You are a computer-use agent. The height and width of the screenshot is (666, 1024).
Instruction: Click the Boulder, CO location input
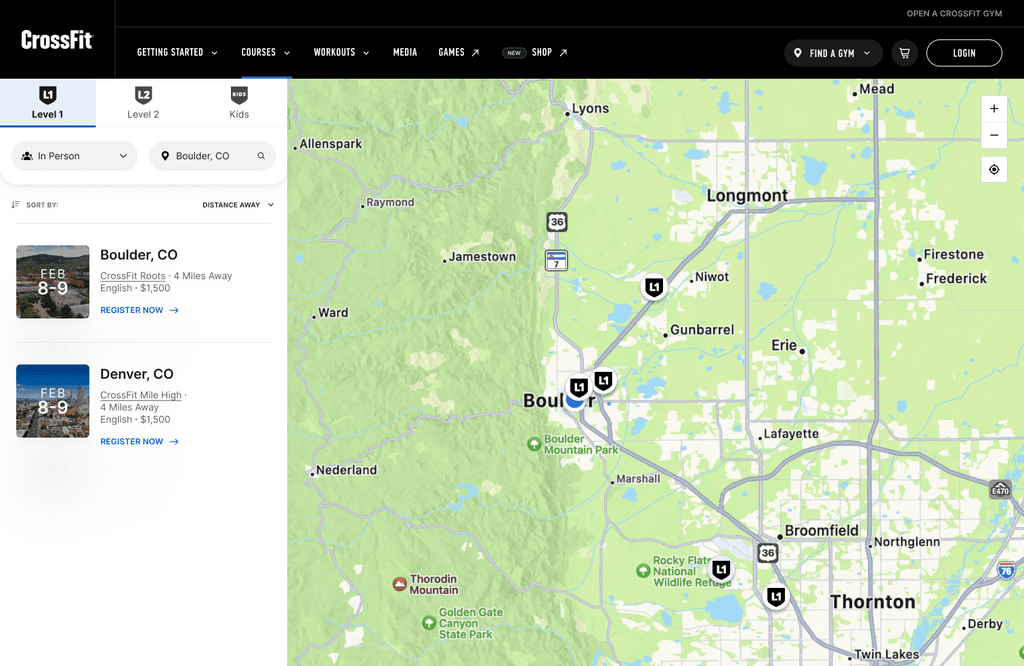tap(212, 156)
